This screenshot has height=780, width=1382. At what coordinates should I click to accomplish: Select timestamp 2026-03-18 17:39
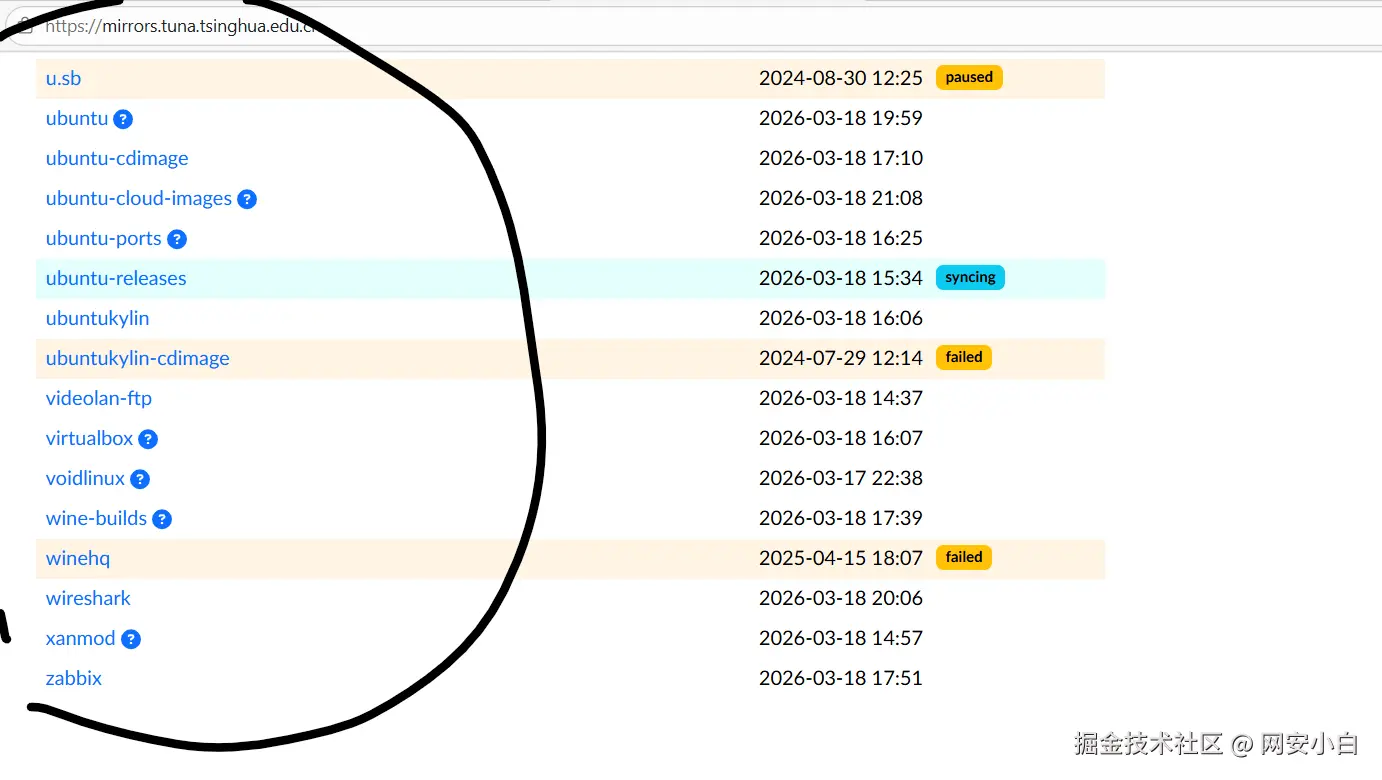[x=841, y=518]
